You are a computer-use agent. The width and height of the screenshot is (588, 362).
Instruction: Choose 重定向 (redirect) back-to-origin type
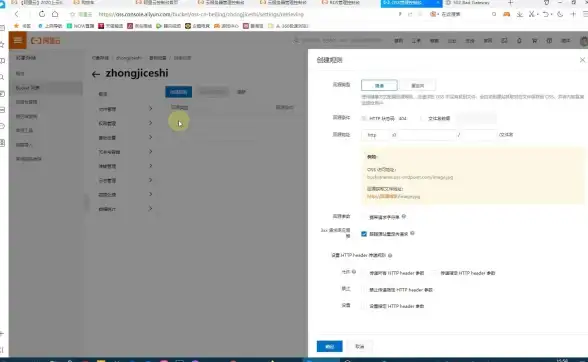[x=417, y=86]
